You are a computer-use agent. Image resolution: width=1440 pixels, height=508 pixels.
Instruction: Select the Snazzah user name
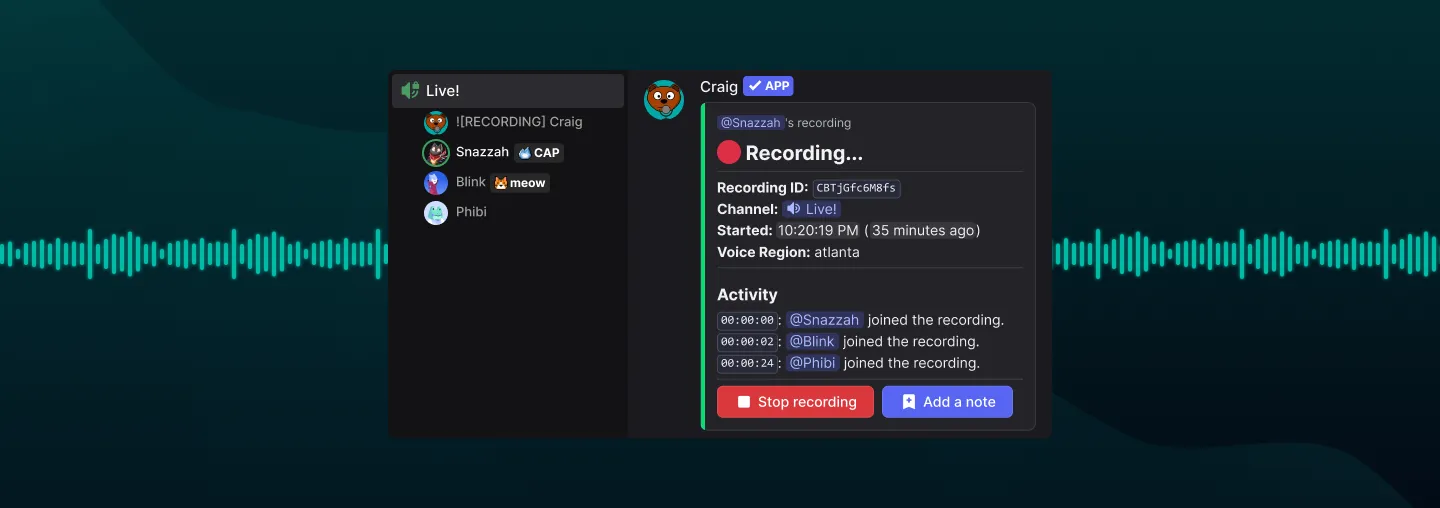pyautogui.click(x=482, y=152)
